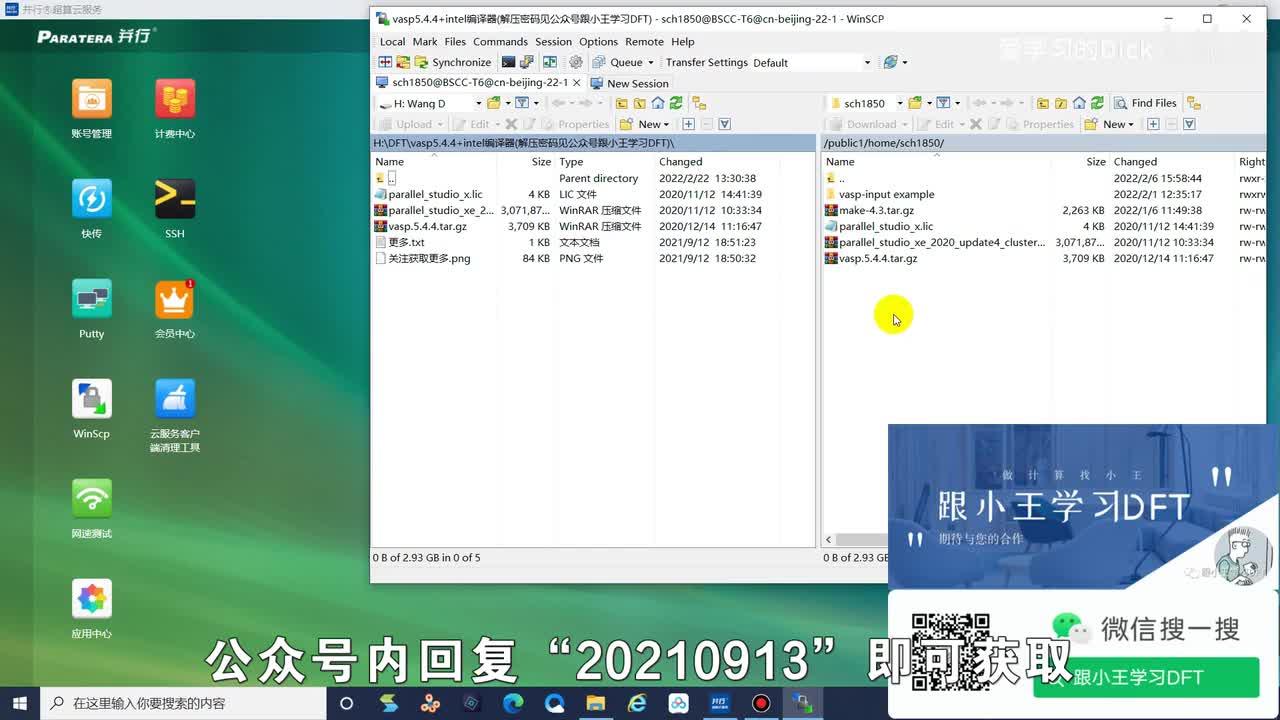
Task: Click the remote panel Refresh icon
Action: click(x=1097, y=103)
